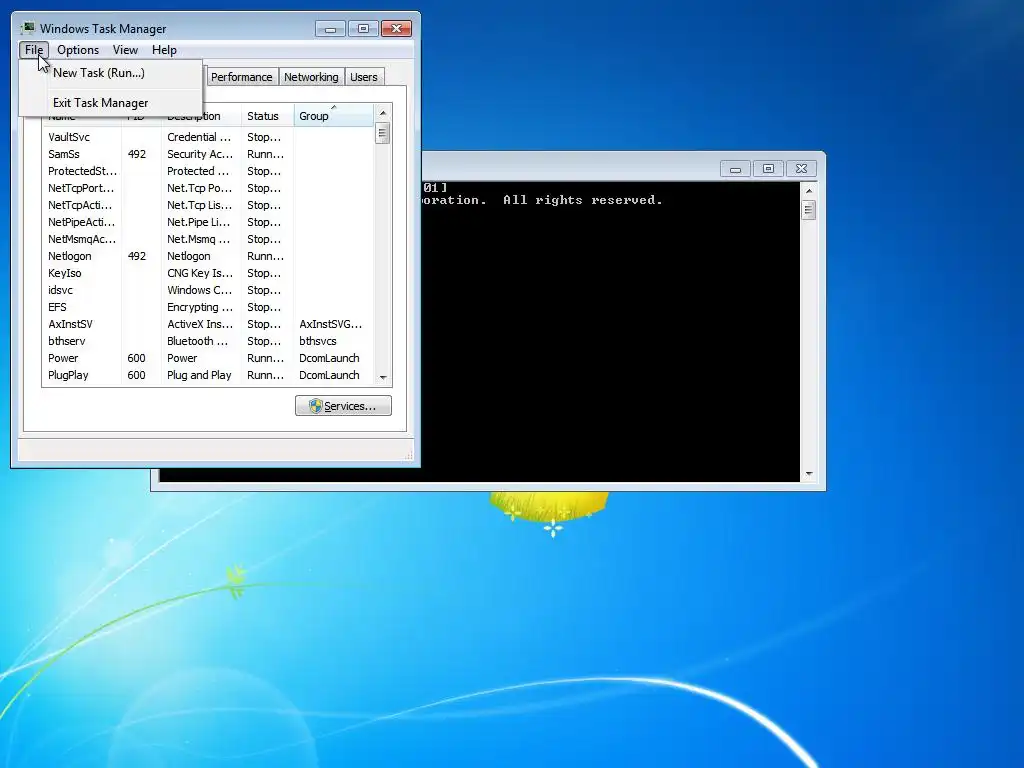Close the Task Manager window
Image resolution: width=1024 pixels, height=768 pixels.
396,29
